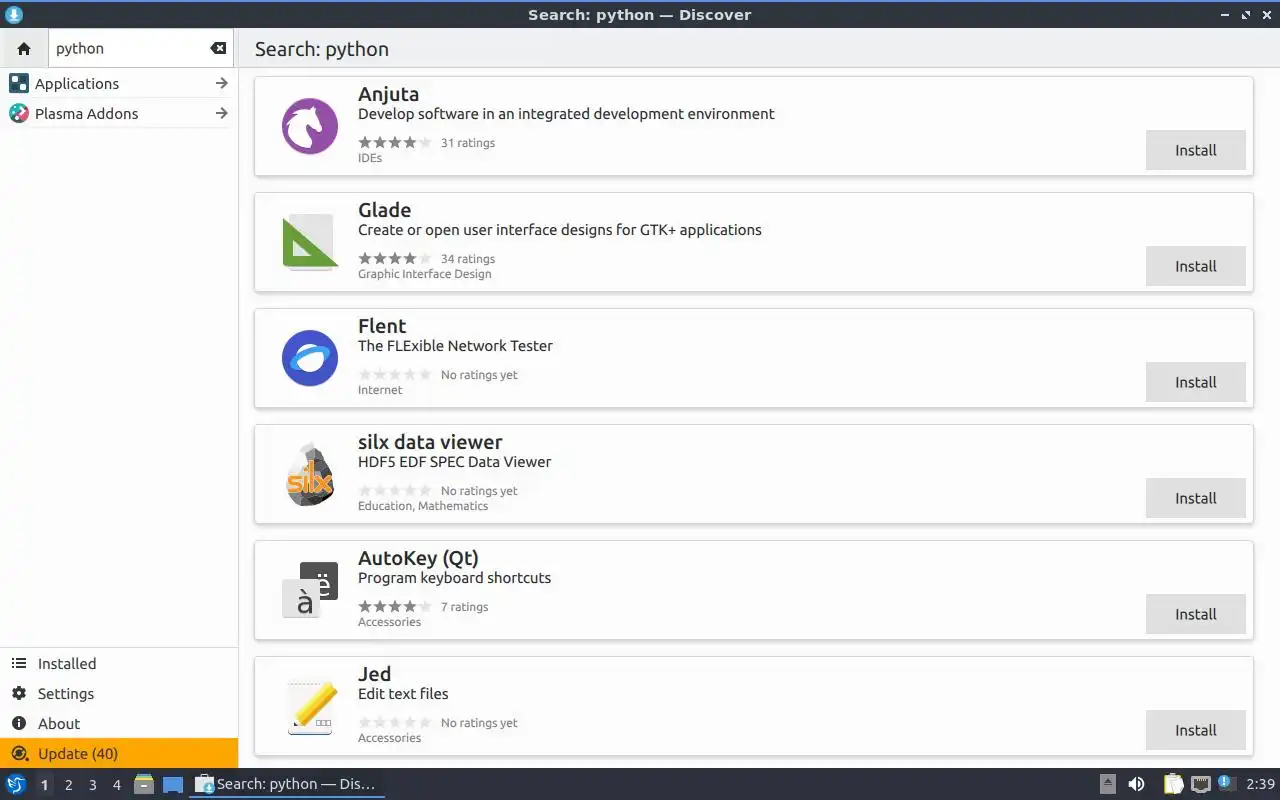The height and width of the screenshot is (800, 1280).
Task: Click the AutoKey (Qt) star rating
Action: (x=395, y=607)
